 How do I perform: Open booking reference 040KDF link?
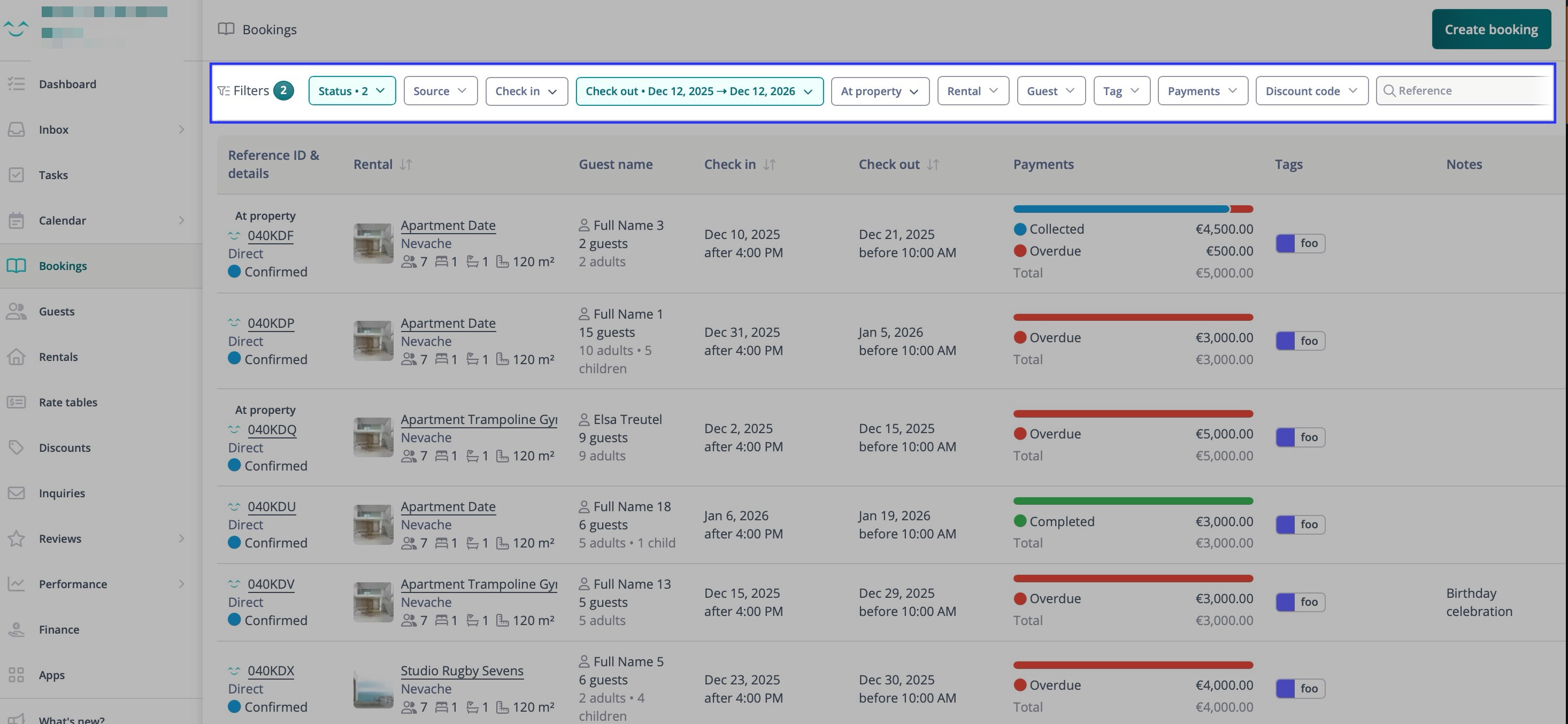point(270,235)
